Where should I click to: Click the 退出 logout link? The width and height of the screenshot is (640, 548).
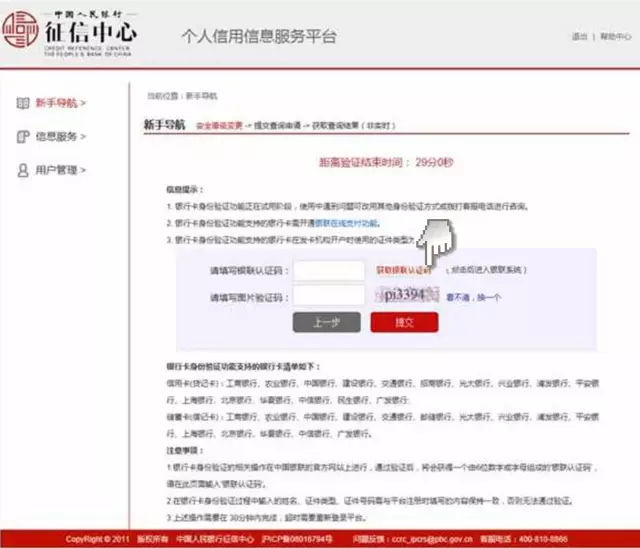pos(579,36)
